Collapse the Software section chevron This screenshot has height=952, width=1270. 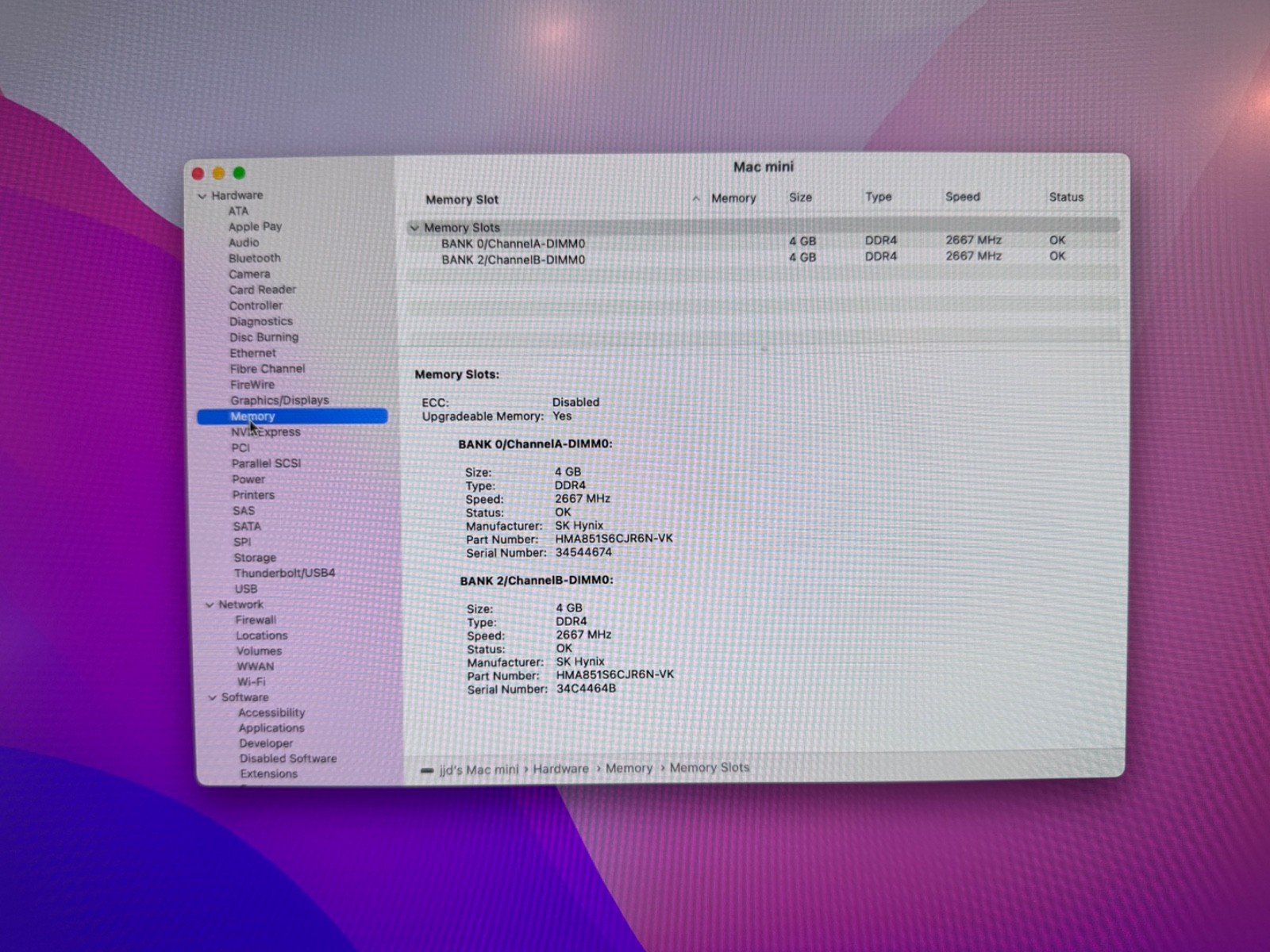point(212,698)
